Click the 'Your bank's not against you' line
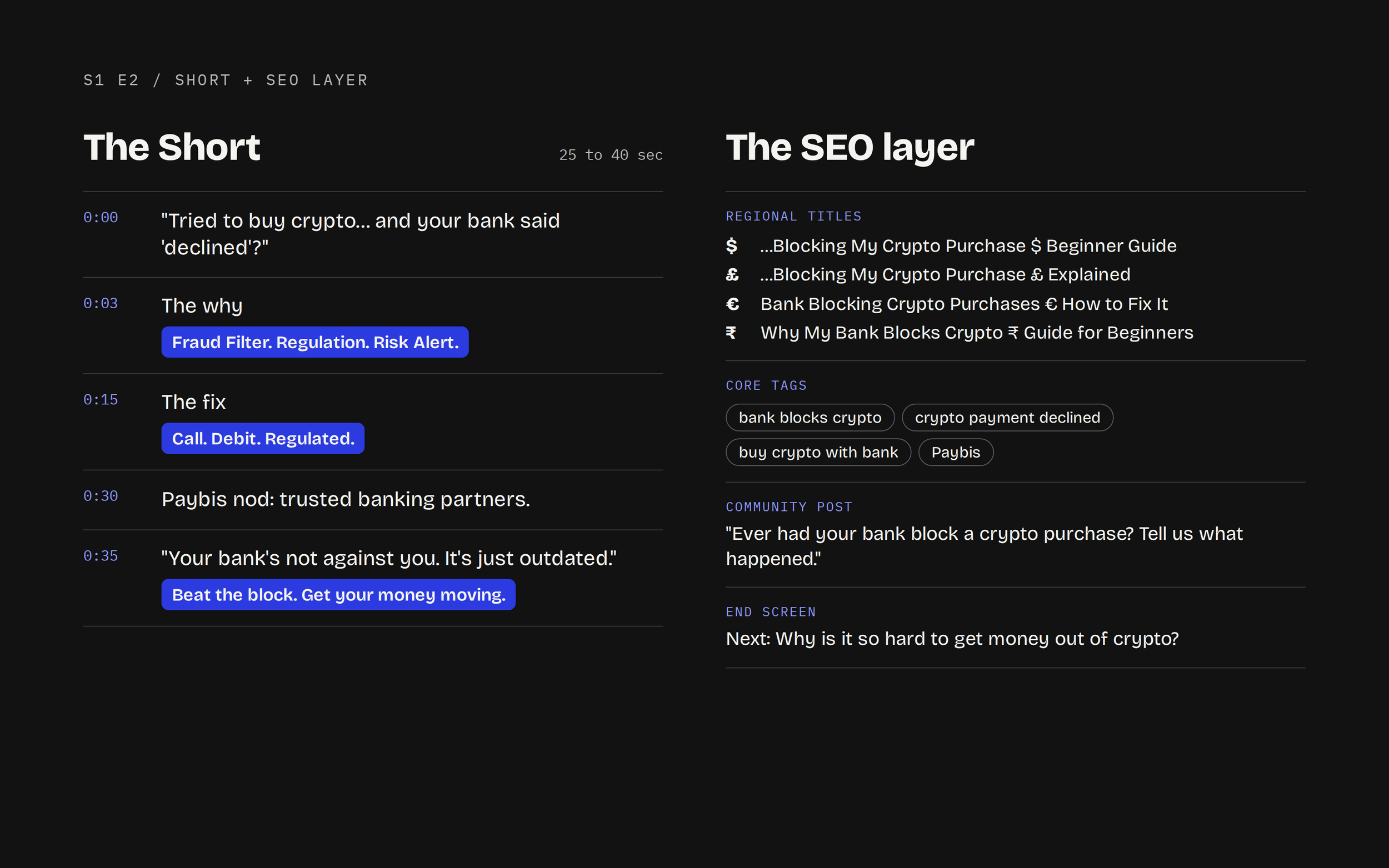The image size is (1389, 868). (x=389, y=559)
